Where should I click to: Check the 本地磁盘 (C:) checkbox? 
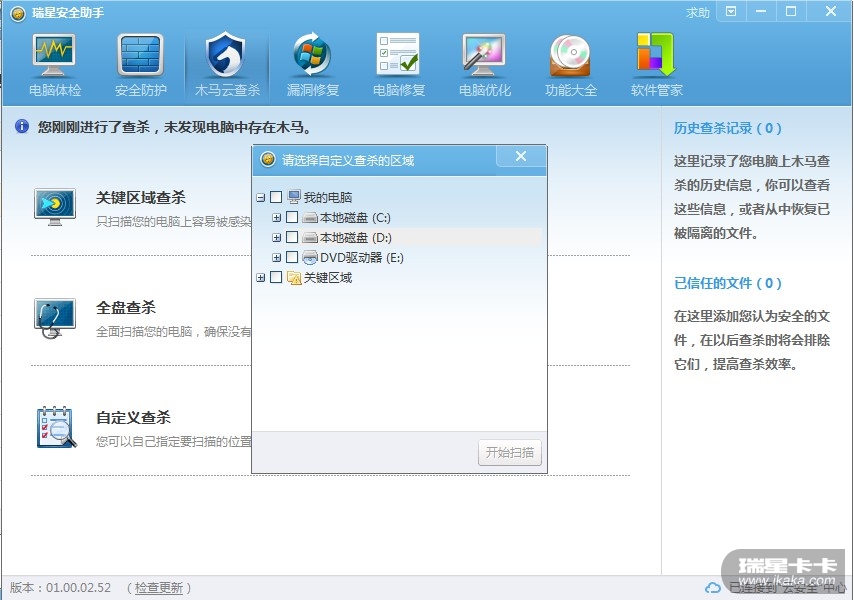coord(292,217)
